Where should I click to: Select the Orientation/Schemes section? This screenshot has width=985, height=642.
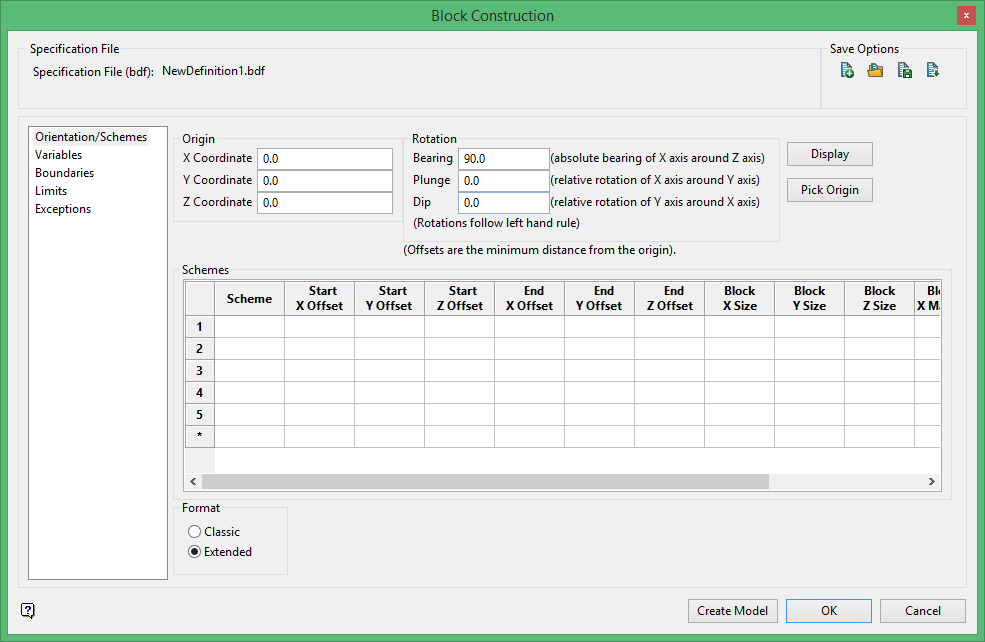[90, 137]
